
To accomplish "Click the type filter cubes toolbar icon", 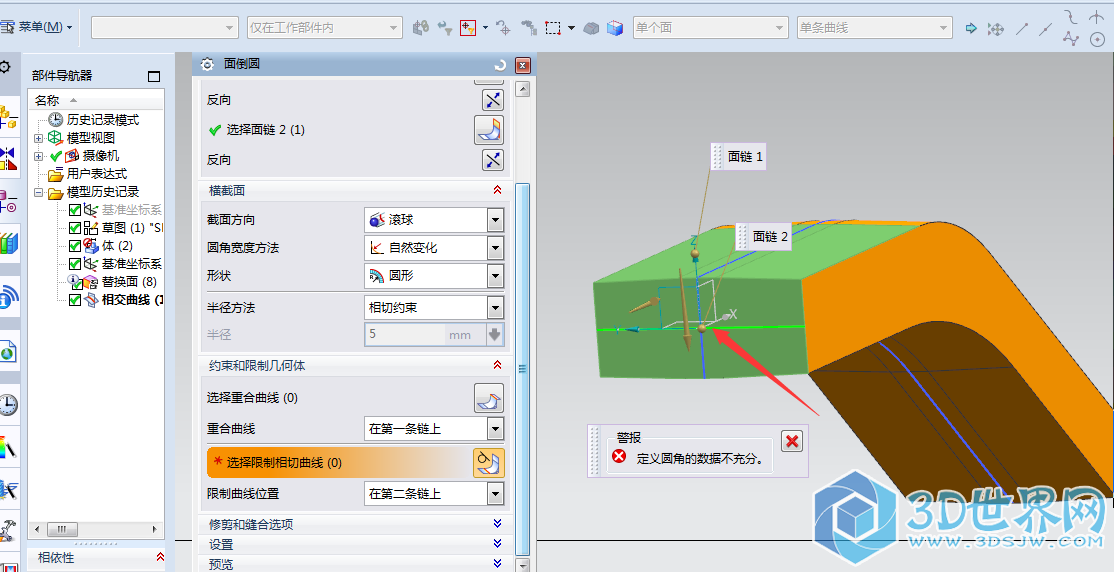I will click(421, 28).
